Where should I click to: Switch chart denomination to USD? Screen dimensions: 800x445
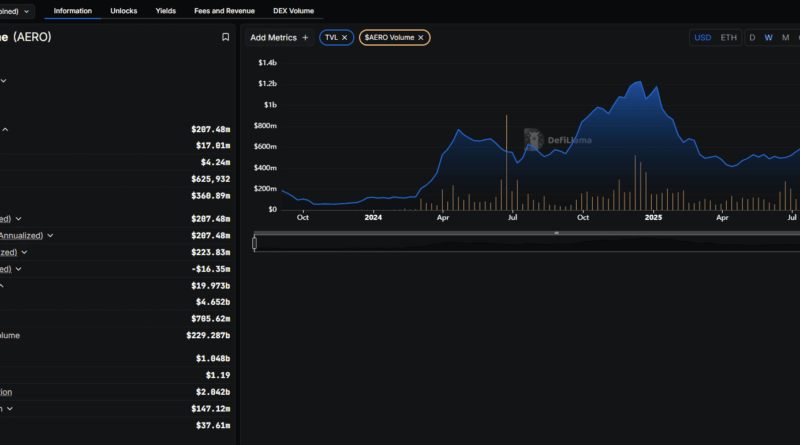[x=702, y=38]
